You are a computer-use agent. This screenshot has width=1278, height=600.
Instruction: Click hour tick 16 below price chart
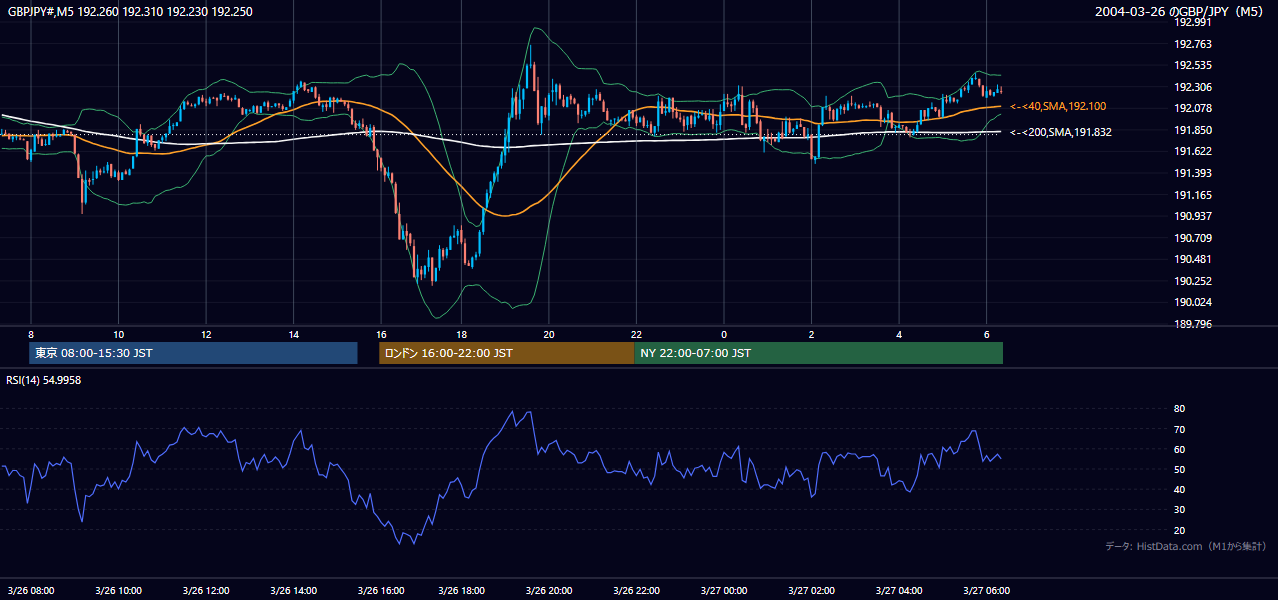click(380, 334)
